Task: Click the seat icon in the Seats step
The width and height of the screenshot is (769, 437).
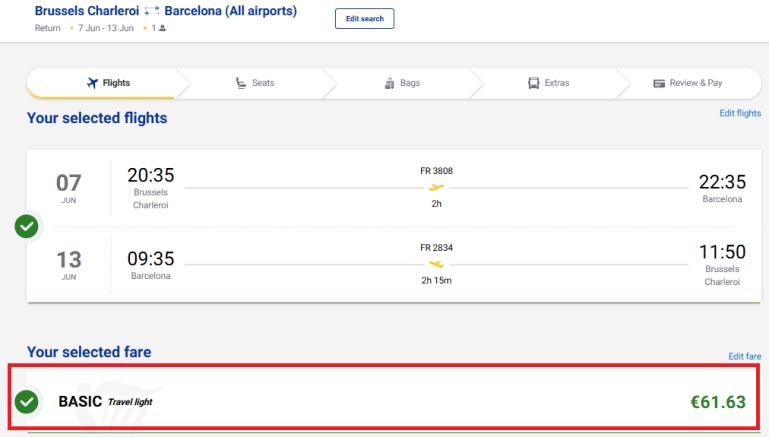Action: 240,83
